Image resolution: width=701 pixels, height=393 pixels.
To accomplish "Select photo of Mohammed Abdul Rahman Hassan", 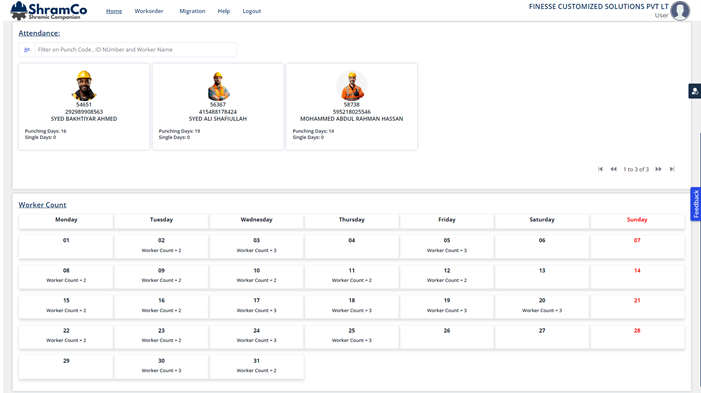I will tap(352, 85).
